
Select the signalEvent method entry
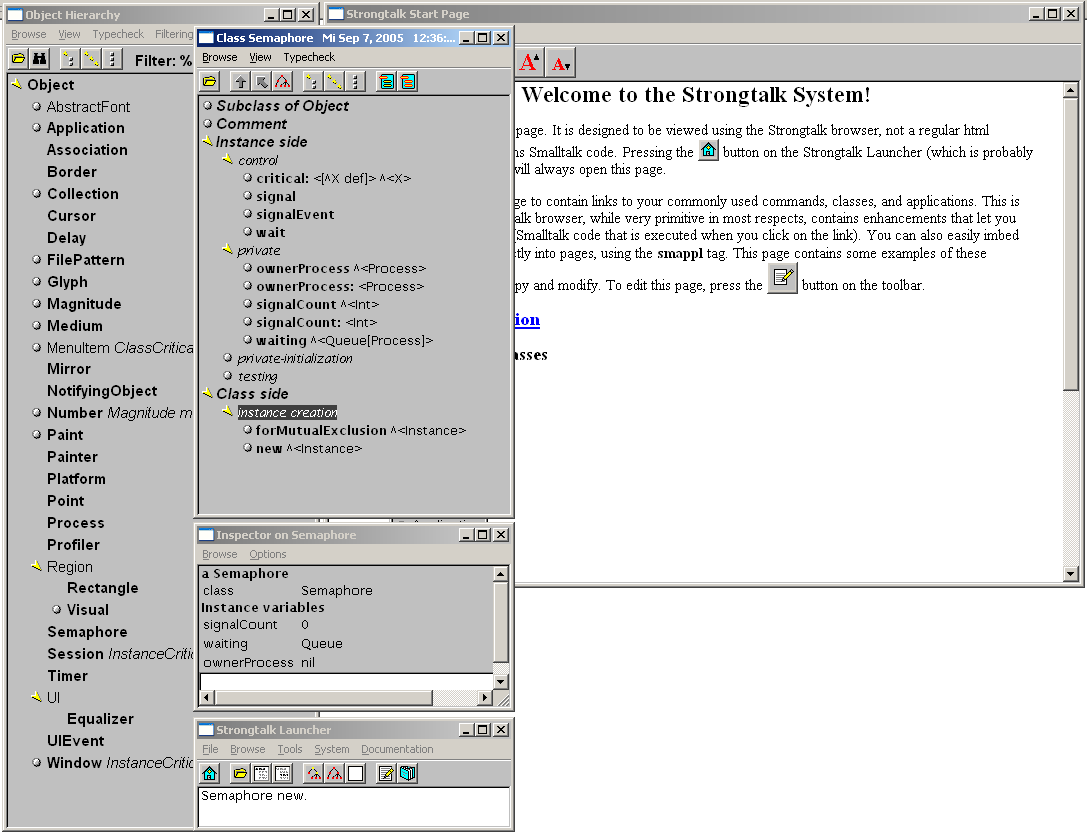tap(295, 214)
